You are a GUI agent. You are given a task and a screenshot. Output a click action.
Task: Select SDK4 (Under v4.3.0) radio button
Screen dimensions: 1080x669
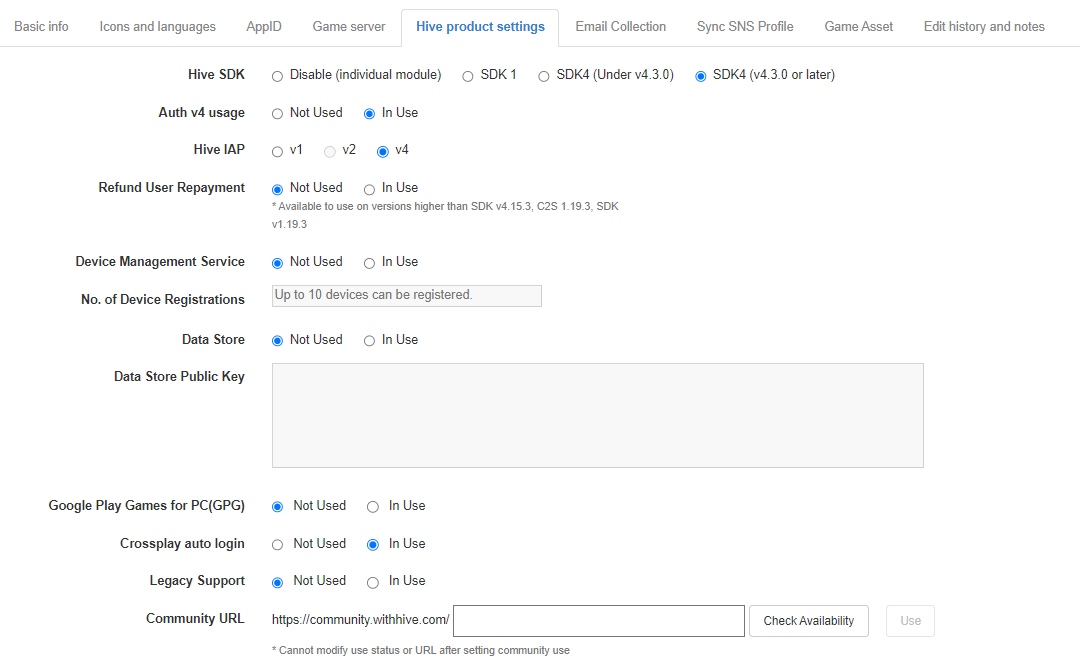tap(544, 76)
